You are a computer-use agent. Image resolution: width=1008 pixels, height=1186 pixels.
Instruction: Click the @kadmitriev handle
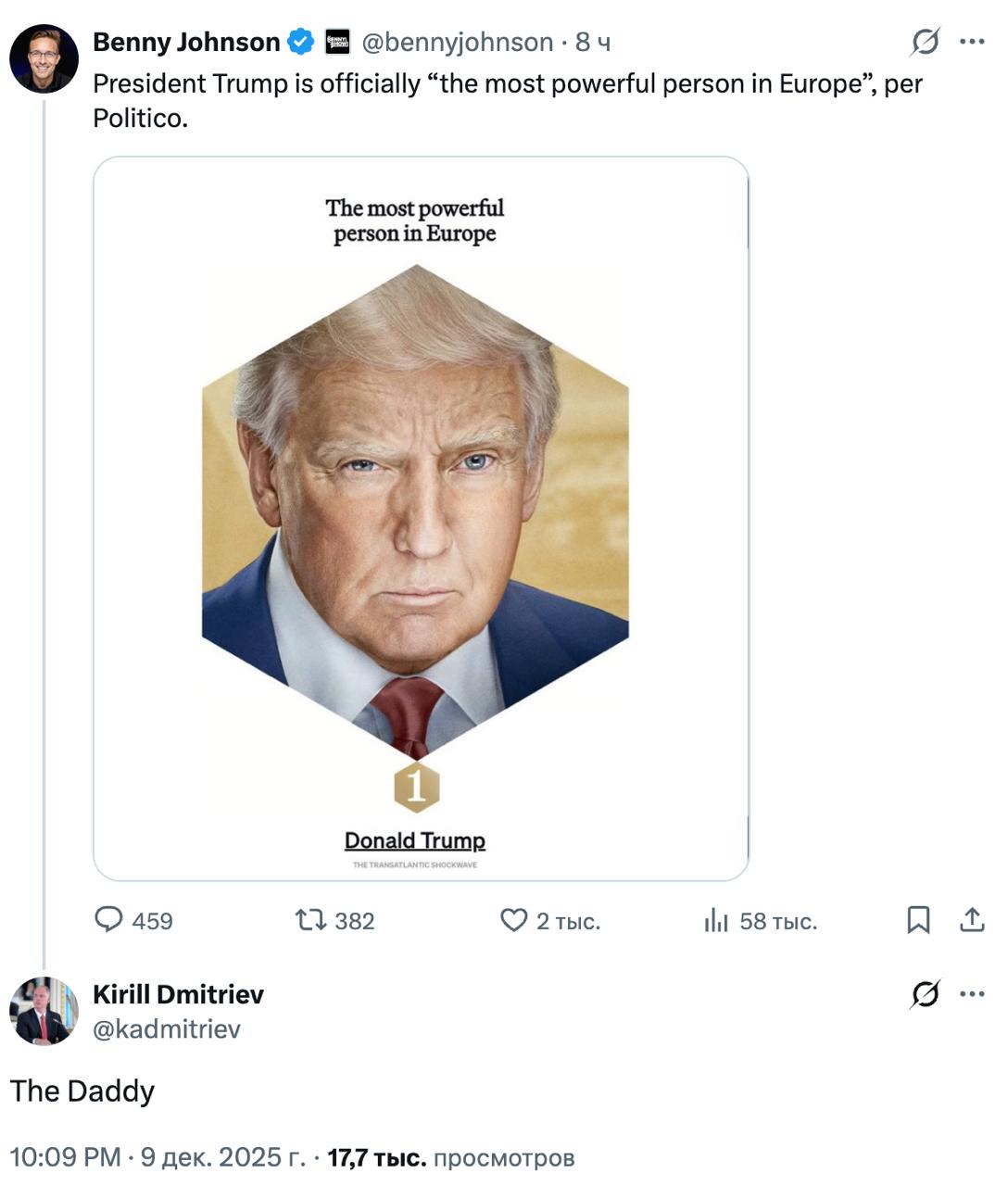pos(167,1028)
